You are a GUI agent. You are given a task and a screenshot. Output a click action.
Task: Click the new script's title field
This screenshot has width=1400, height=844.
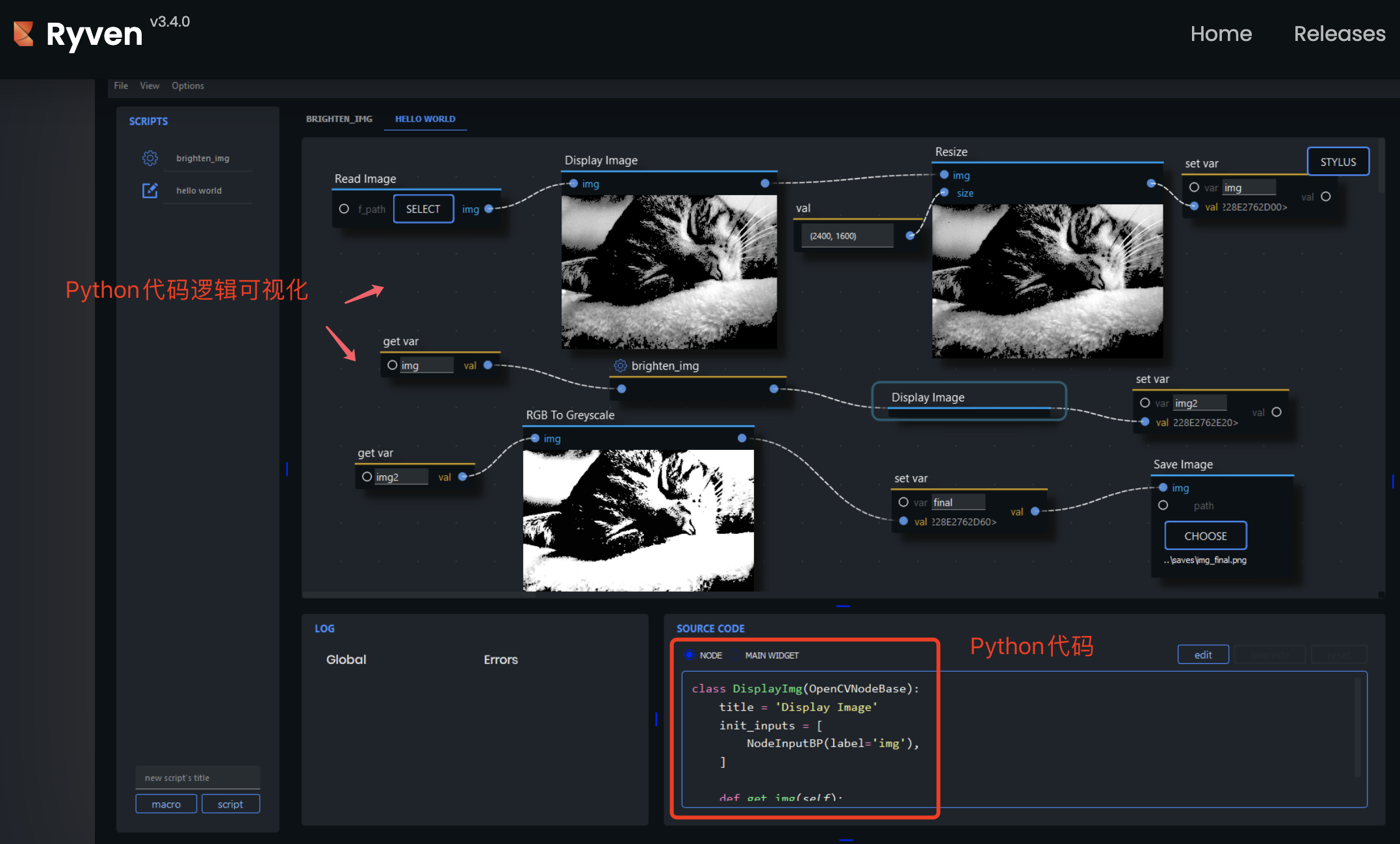[197, 778]
